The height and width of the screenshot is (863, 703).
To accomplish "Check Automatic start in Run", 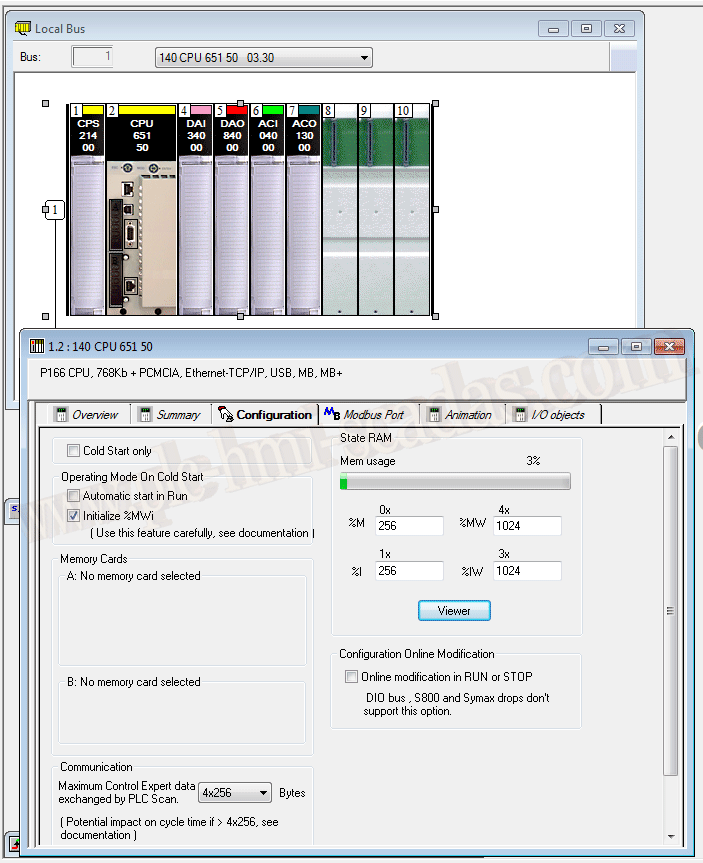I will (73, 496).
